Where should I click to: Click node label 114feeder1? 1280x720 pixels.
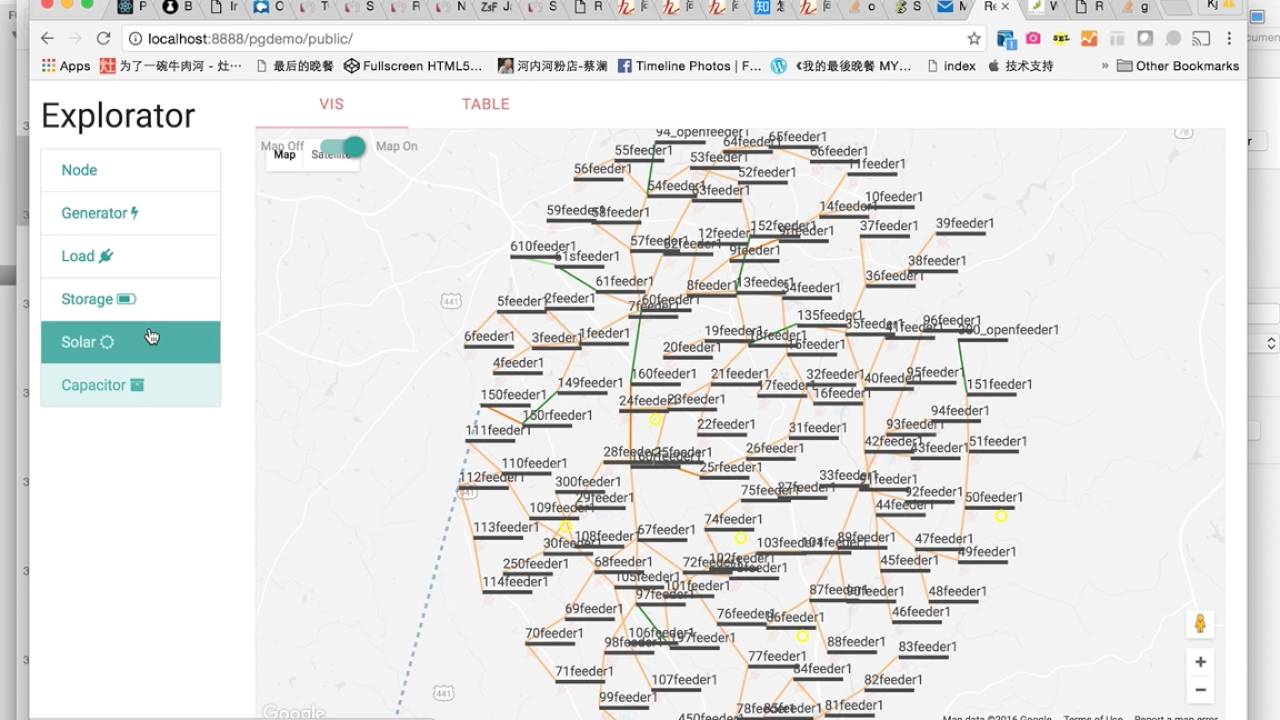tap(515, 582)
